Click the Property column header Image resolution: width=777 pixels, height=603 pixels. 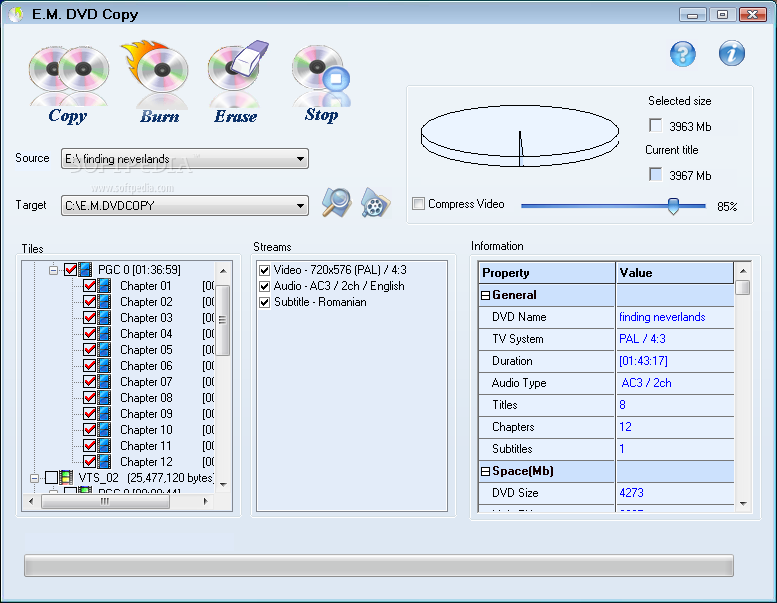(547, 273)
